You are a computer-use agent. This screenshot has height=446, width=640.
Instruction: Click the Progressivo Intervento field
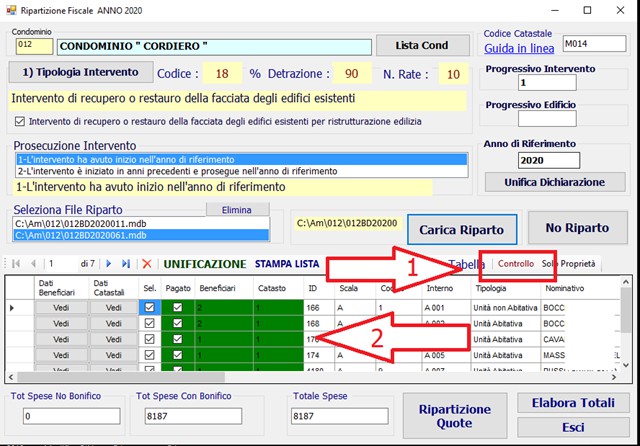pos(547,83)
